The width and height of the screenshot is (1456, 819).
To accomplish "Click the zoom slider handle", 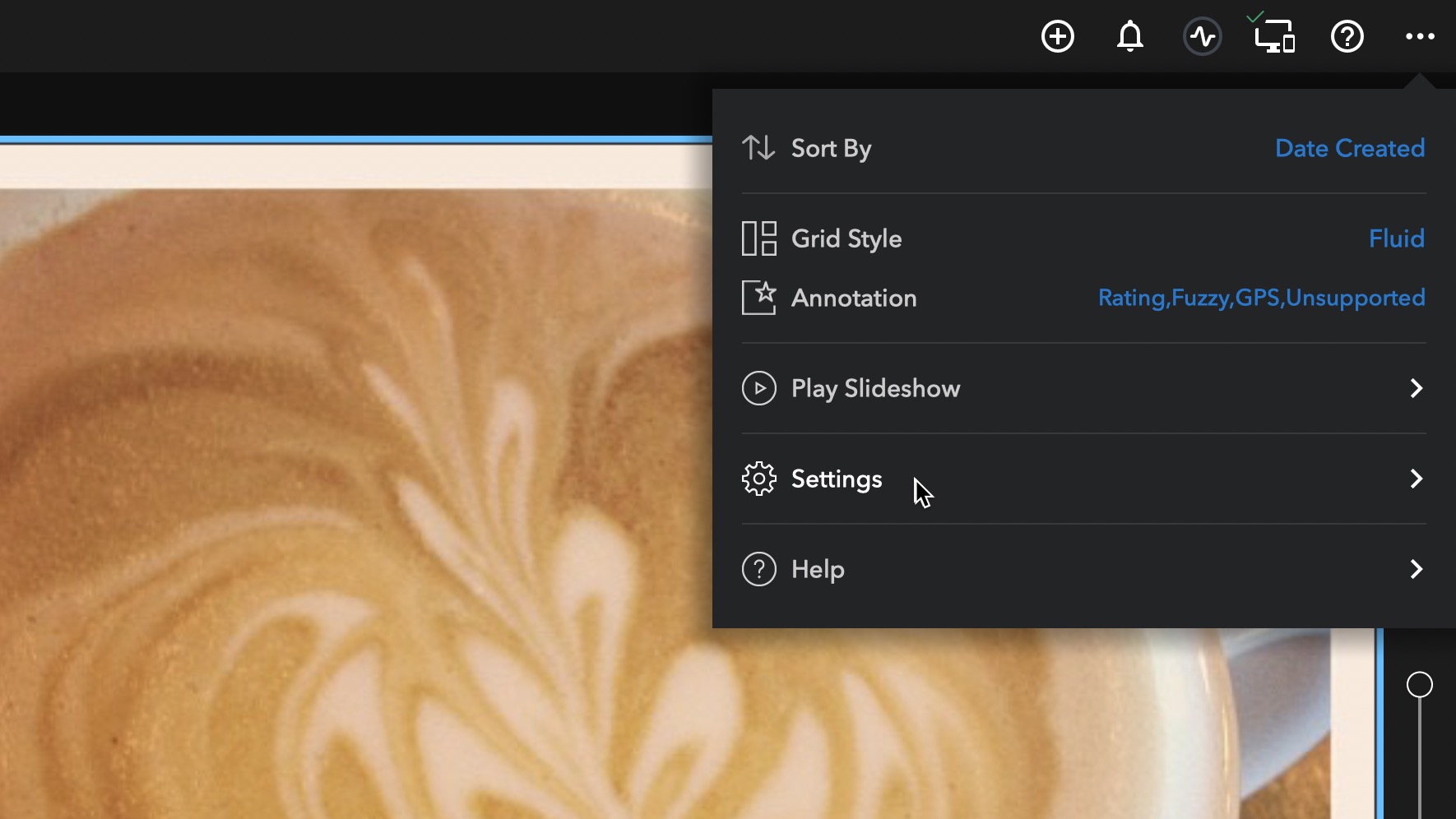I will 1420,684.
